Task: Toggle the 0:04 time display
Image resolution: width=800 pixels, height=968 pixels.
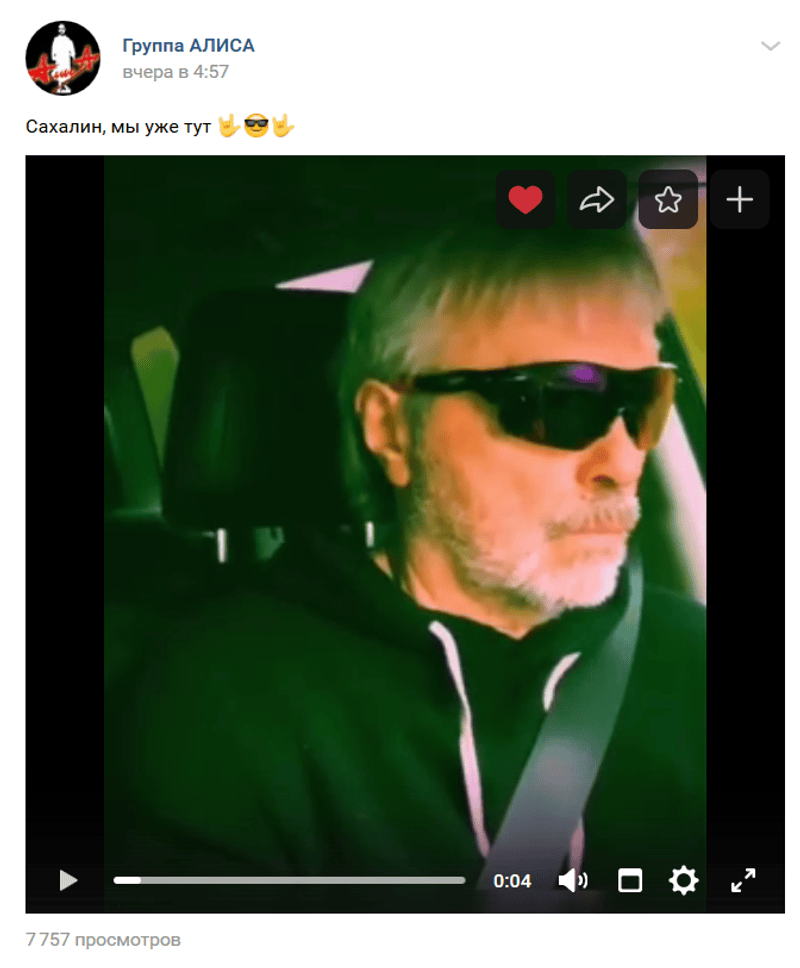Action: pos(512,880)
